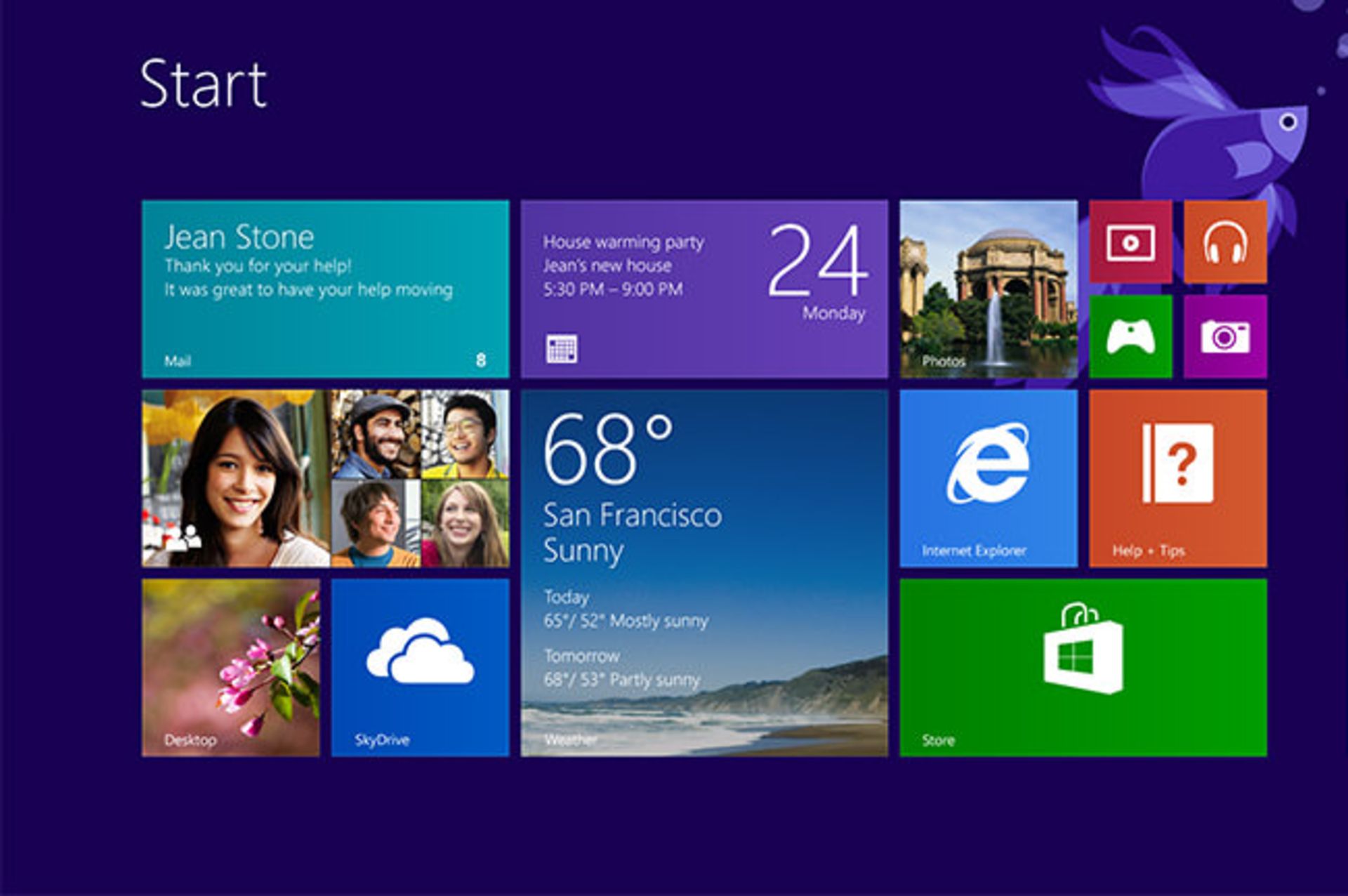The image size is (1348, 896).
Task: Open the People app tile
Action: pos(323,477)
